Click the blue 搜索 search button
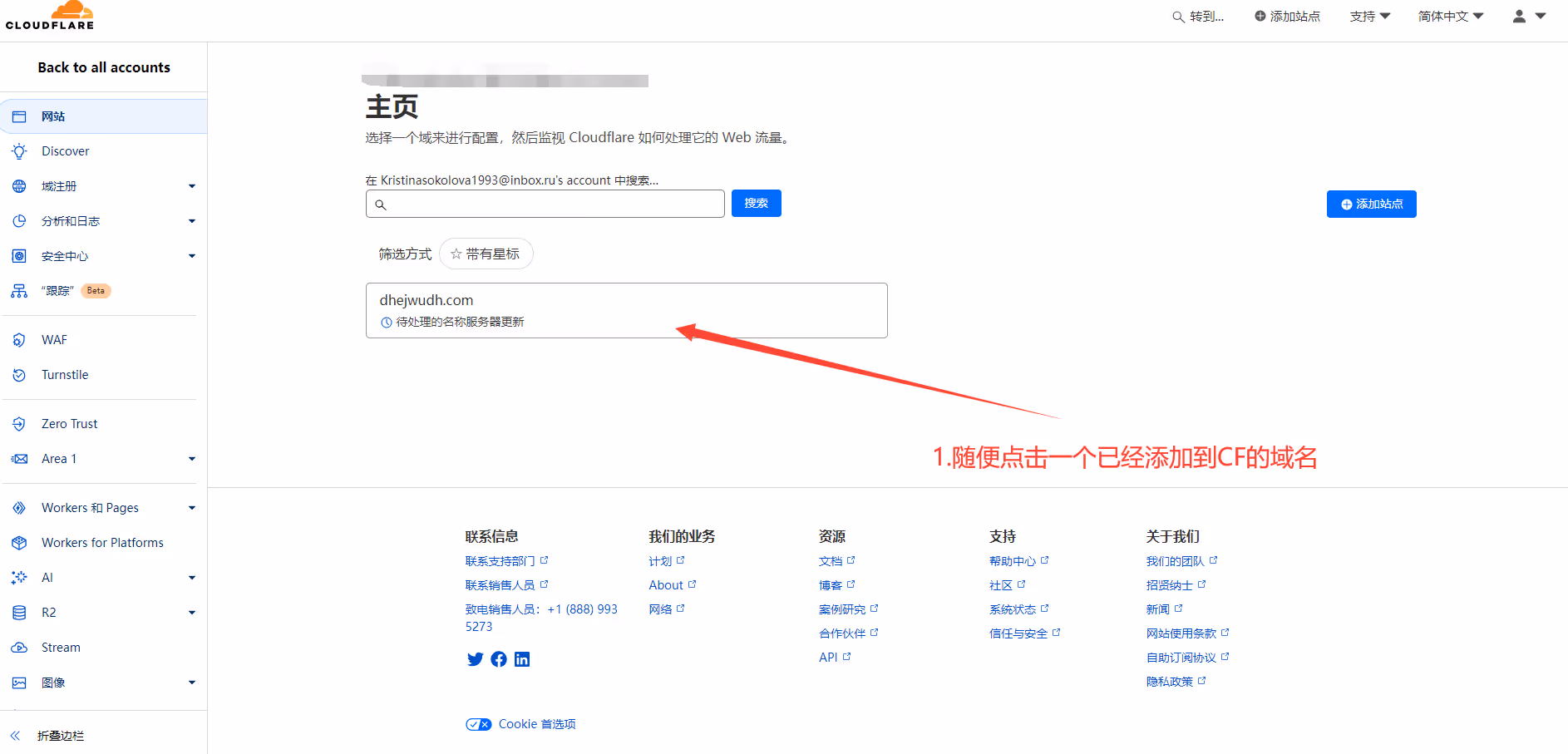Image resolution: width=1568 pixels, height=754 pixels. pos(756,204)
